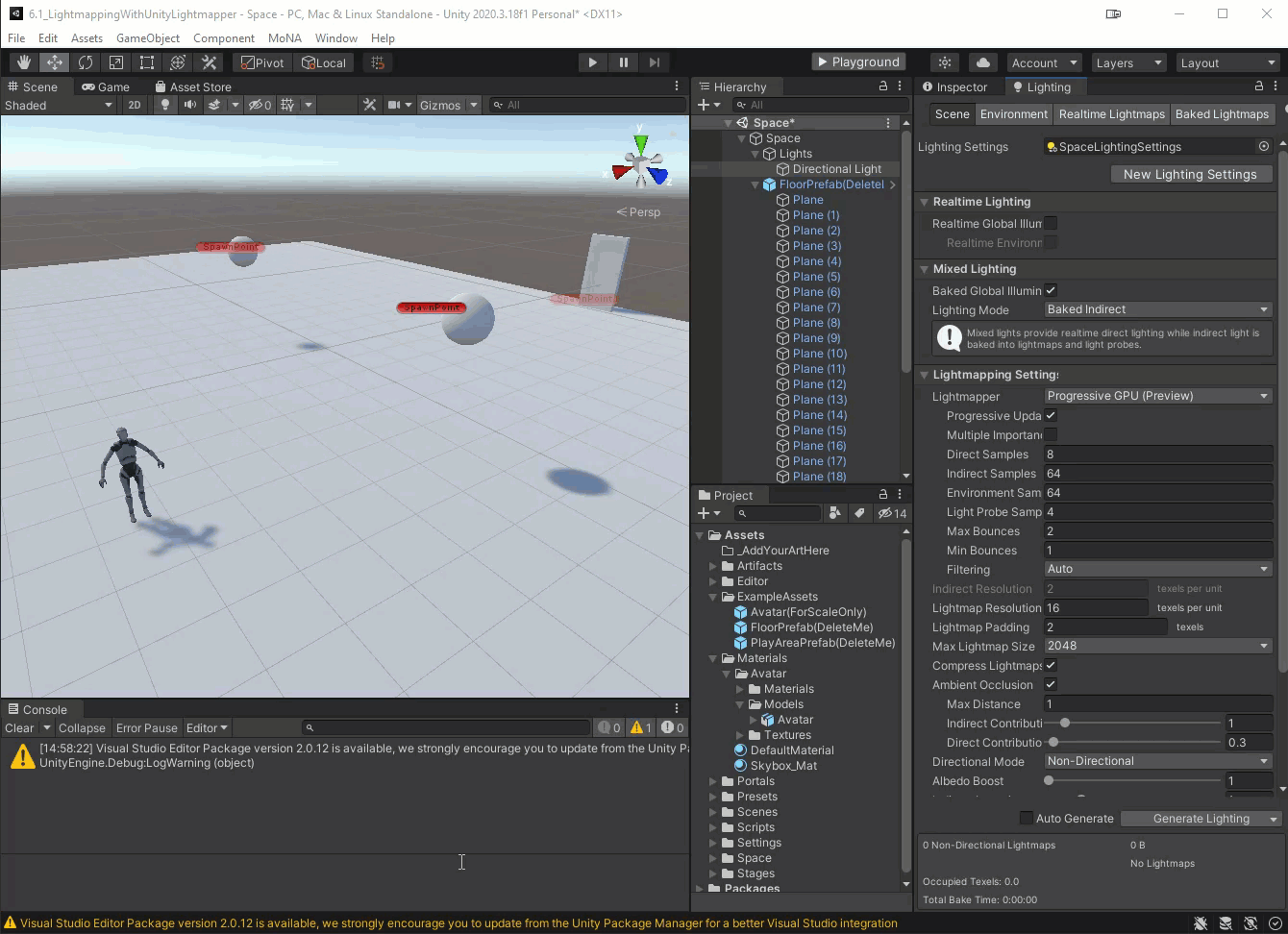Viewport: 1288px width, 934px height.
Task: Toggle grid snapping icon in toolbar
Action: point(378,62)
